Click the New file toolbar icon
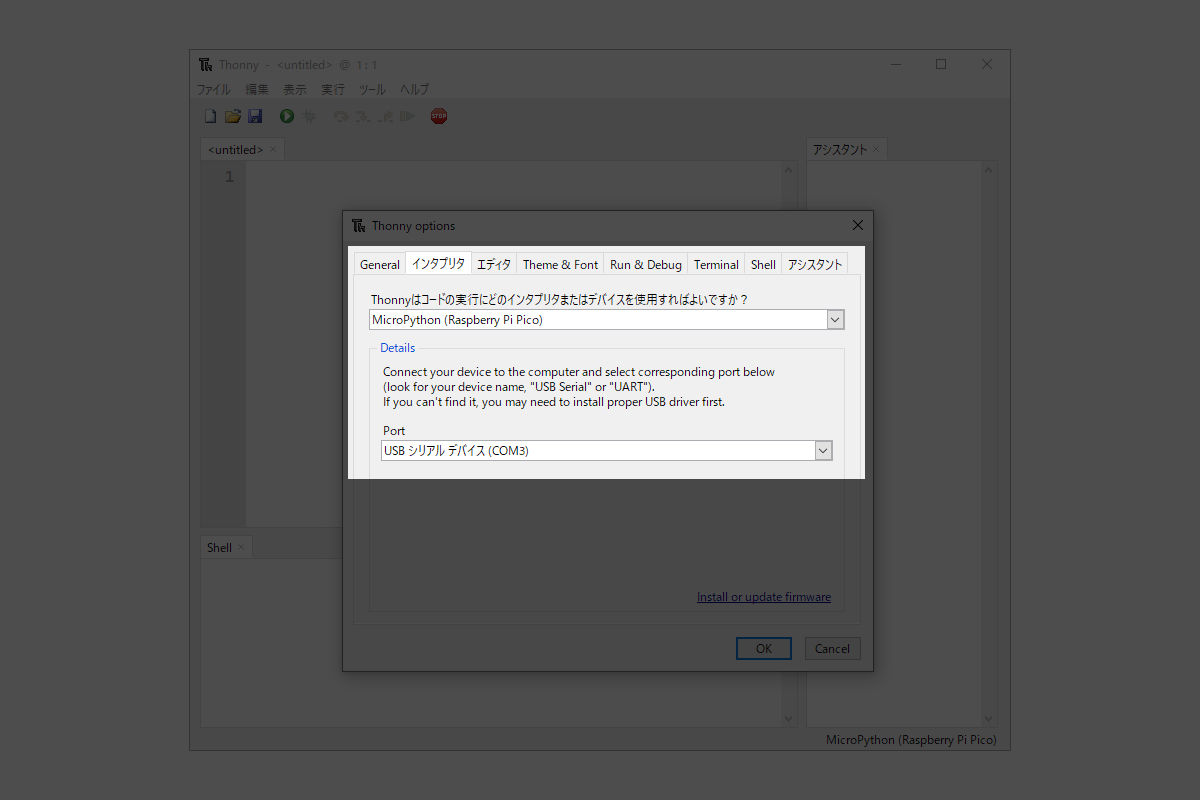This screenshot has width=1200, height=800. [210, 116]
